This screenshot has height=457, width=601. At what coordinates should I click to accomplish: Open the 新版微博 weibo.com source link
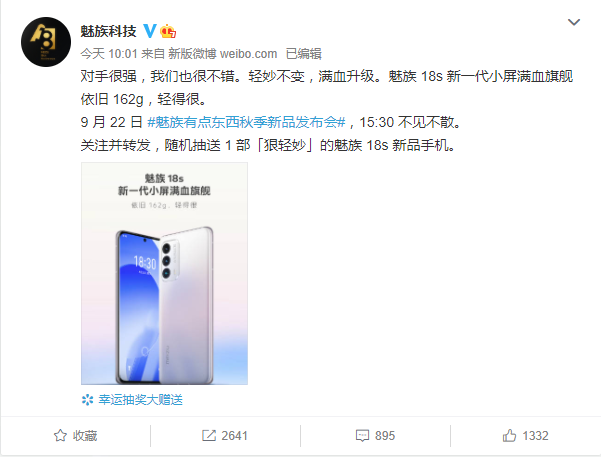223,54
